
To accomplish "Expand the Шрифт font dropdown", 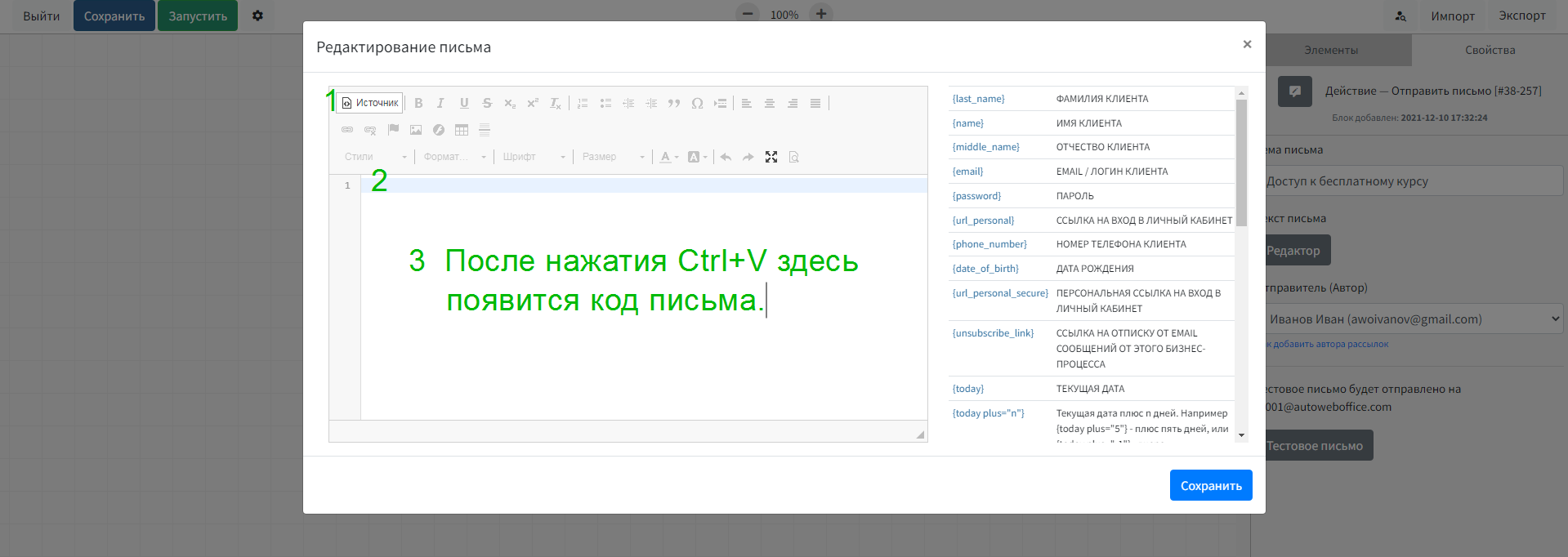I will (534, 157).
